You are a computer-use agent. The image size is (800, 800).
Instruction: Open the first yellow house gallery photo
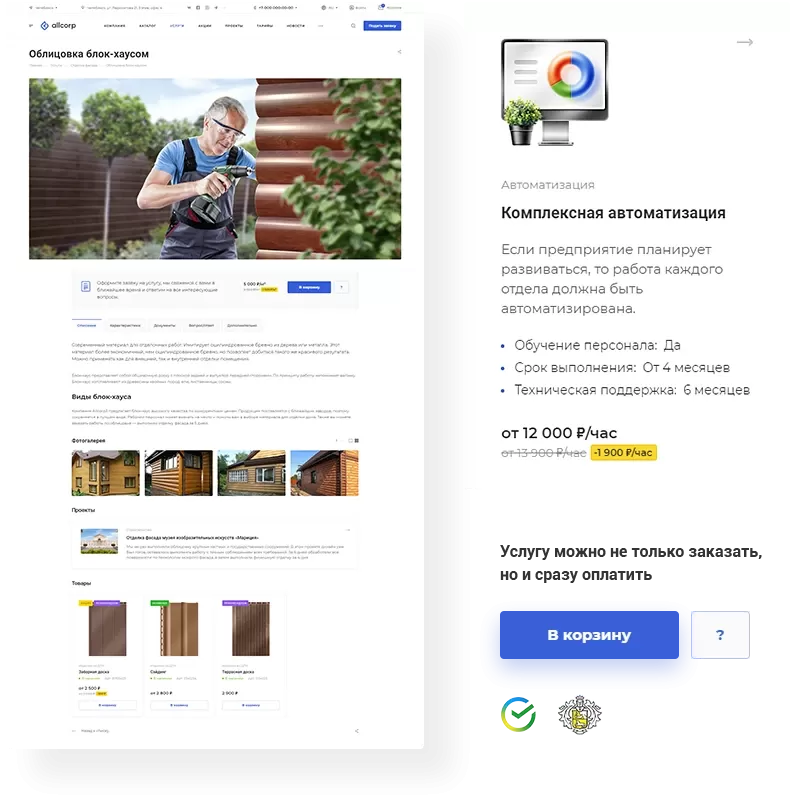point(105,473)
